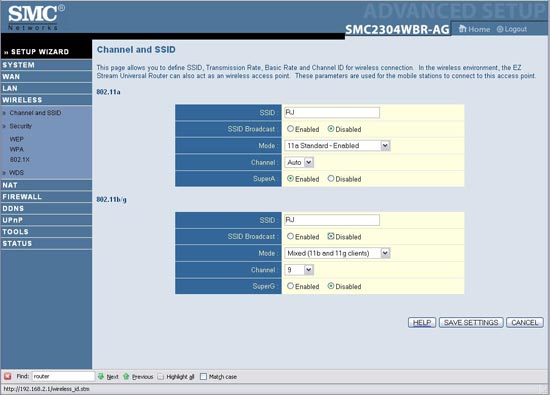Viewport: 550px width, 395px height.
Task: Select Disabled for SuperA
Action: (x=331, y=179)
